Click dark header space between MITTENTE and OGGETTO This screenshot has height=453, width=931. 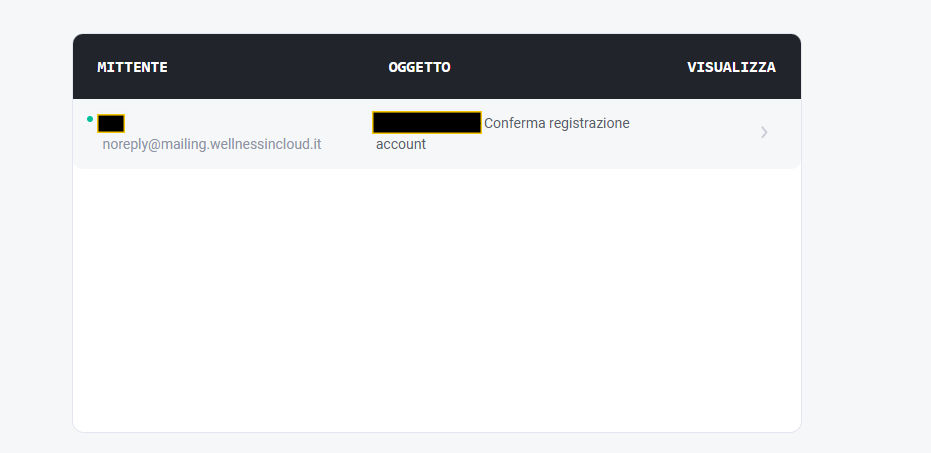click(x=278, y=67)
